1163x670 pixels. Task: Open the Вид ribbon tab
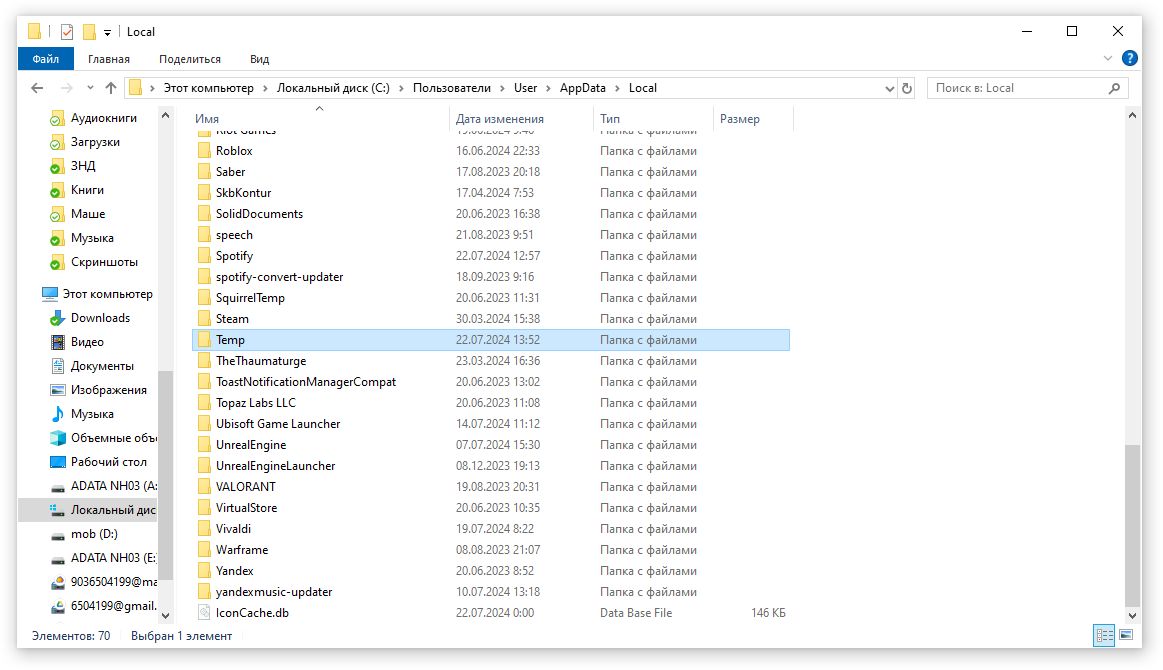(x=259, y=59)
